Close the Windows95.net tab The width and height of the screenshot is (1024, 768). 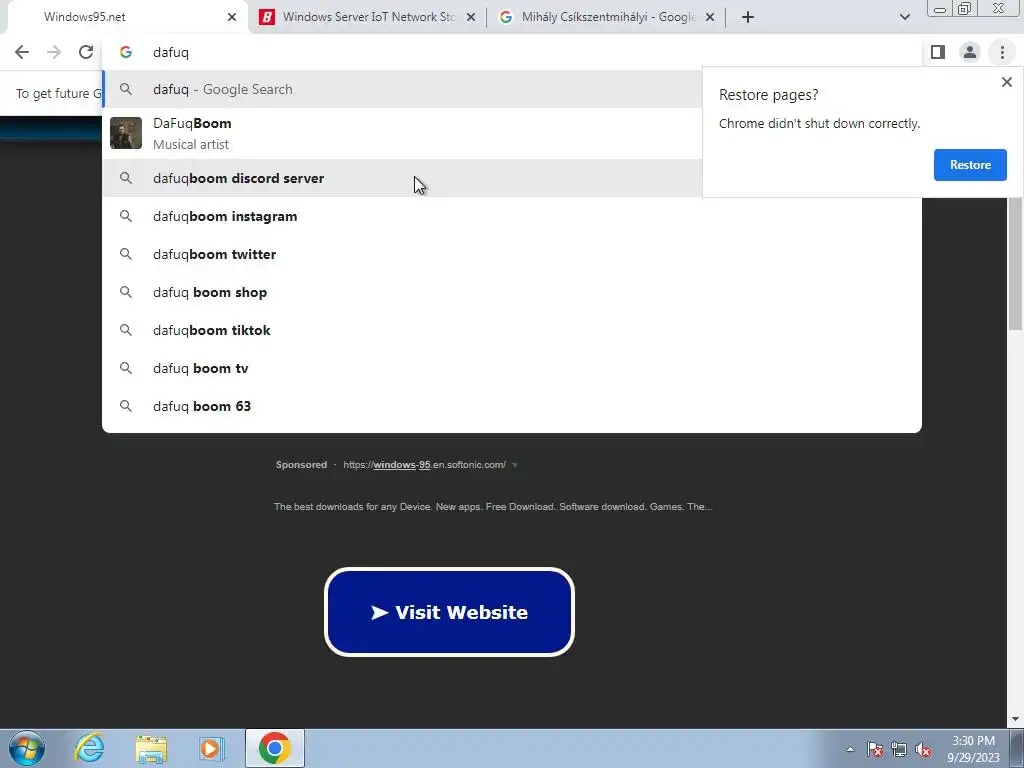(x=232, y=17)
